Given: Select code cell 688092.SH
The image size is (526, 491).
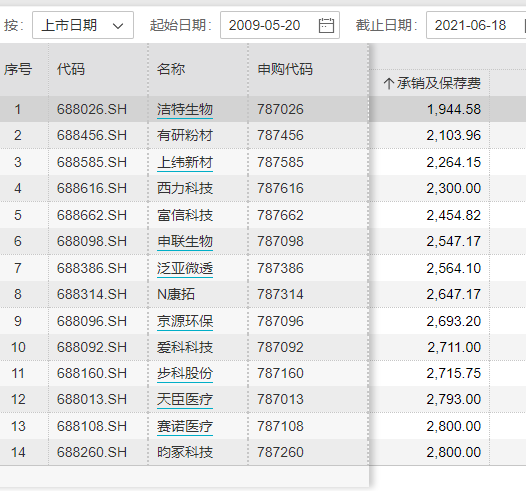Looking at the screenshot, I should [x=92, y=347].
